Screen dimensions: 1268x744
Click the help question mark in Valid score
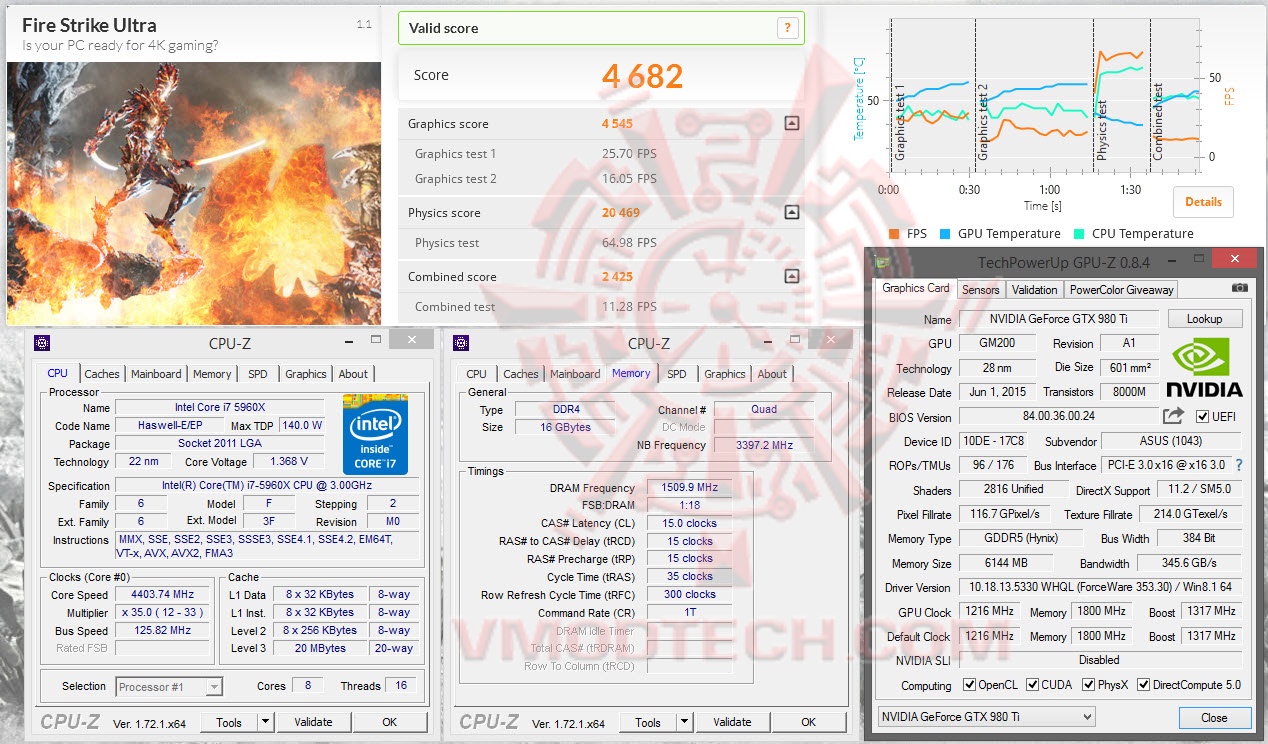tap(788, 28)
